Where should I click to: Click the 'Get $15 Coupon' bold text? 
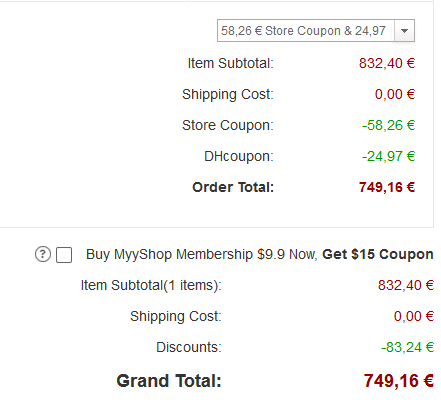[378, 254]
